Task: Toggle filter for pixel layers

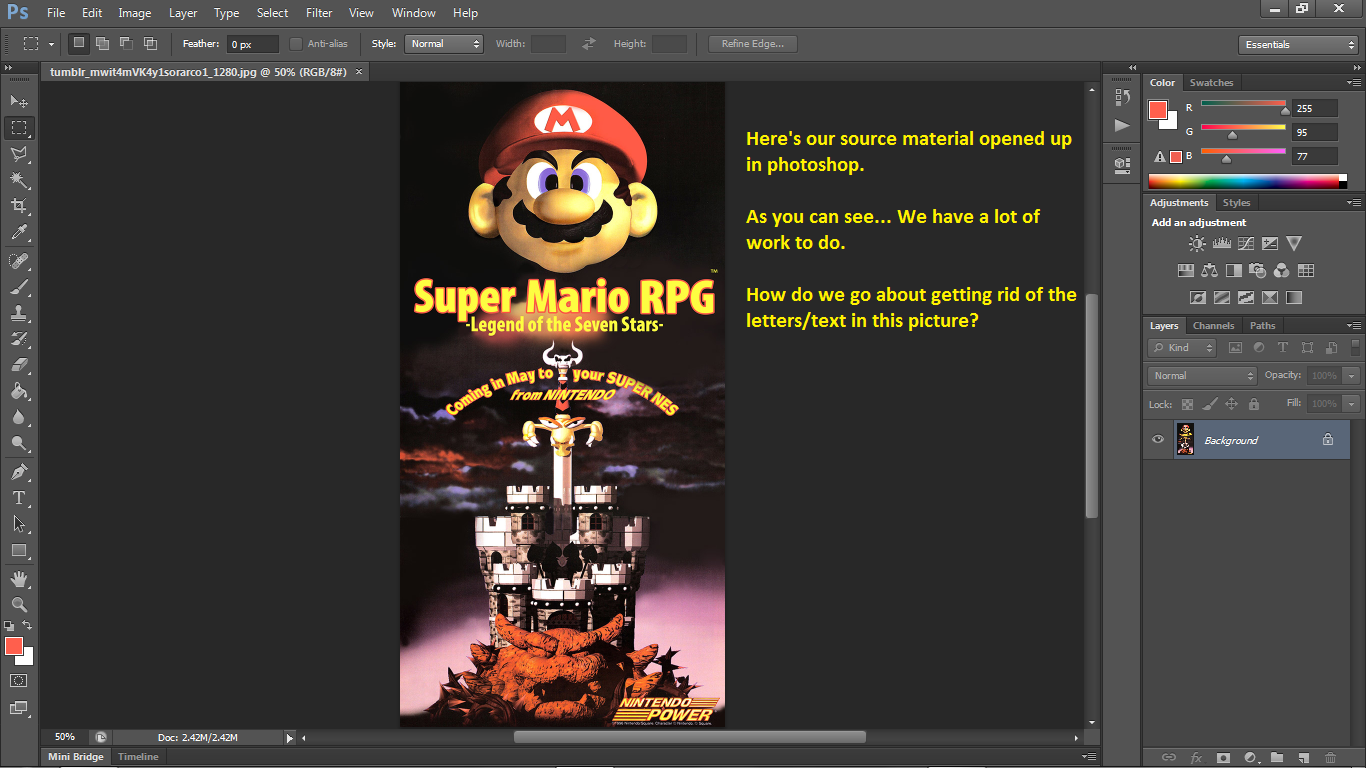Action: pos(1235,348)
